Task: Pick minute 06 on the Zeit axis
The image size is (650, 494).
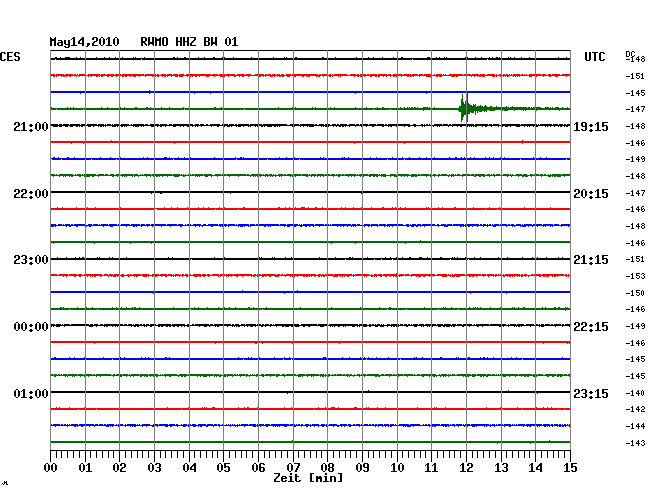Action: (x=258, y=467)
